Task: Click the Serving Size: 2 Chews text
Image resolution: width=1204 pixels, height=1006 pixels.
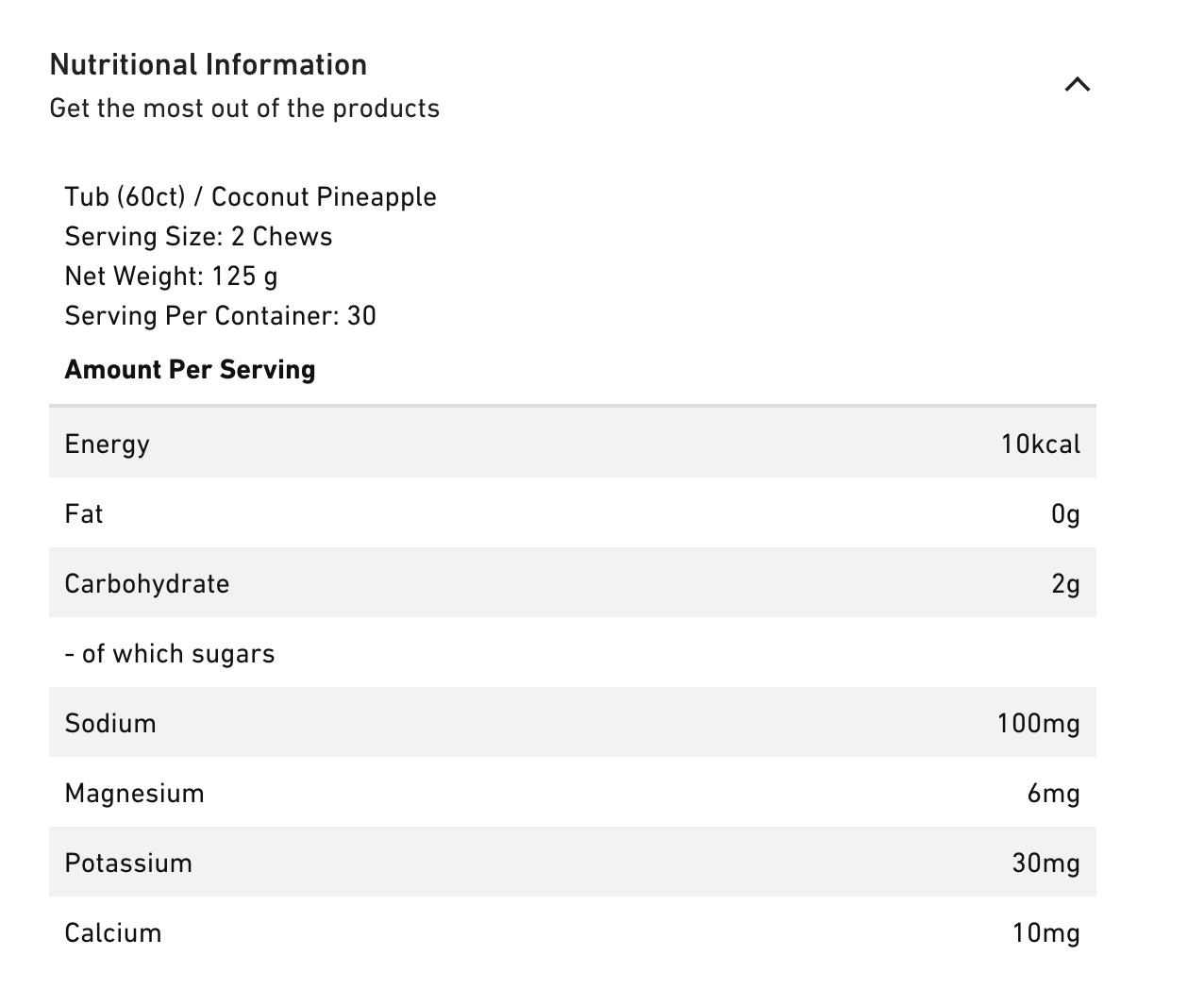Action: pyautogui.click(x=198, y=237)
